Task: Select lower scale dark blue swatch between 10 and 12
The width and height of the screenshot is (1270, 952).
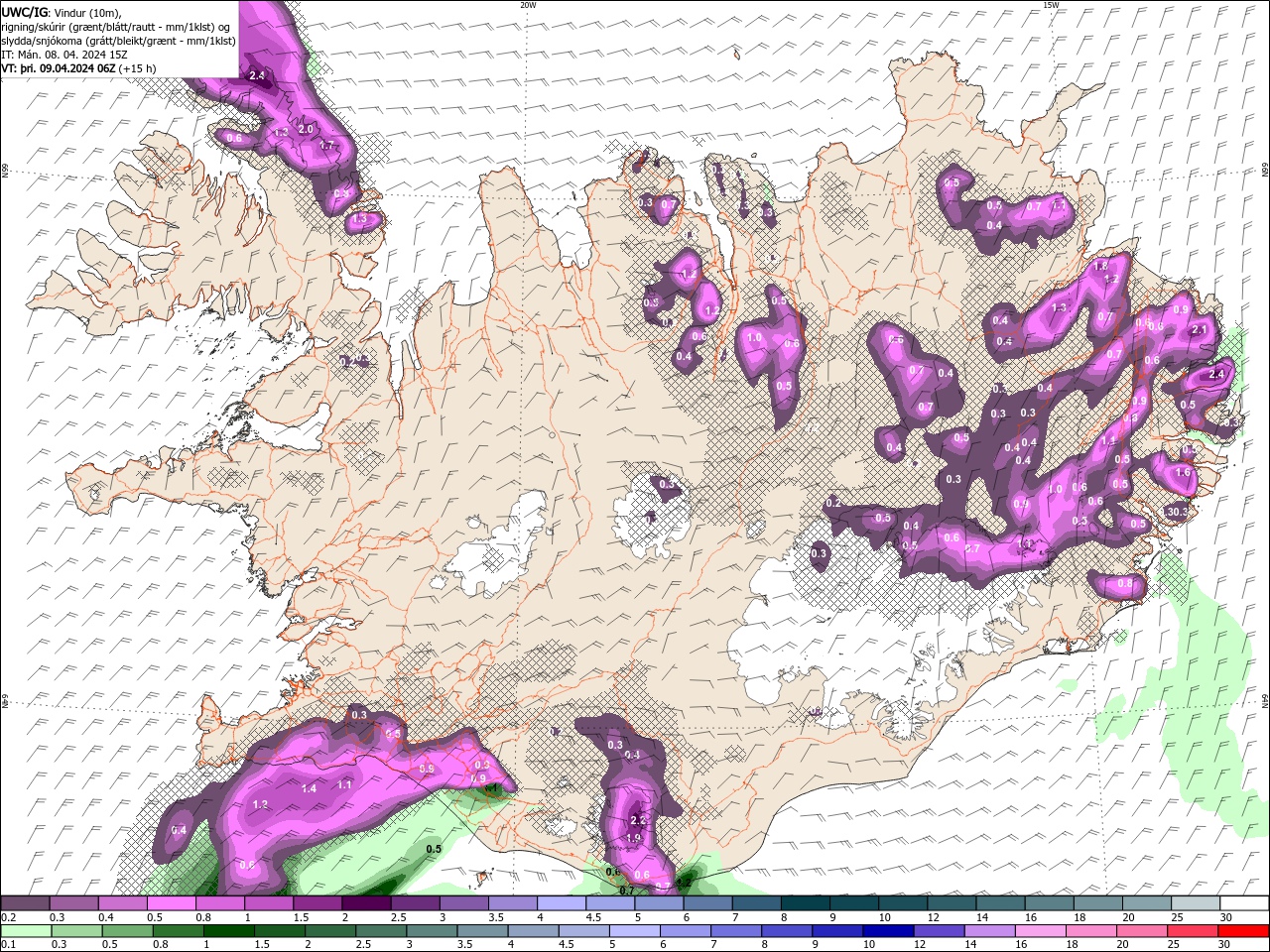Action: tap(887, 931)
